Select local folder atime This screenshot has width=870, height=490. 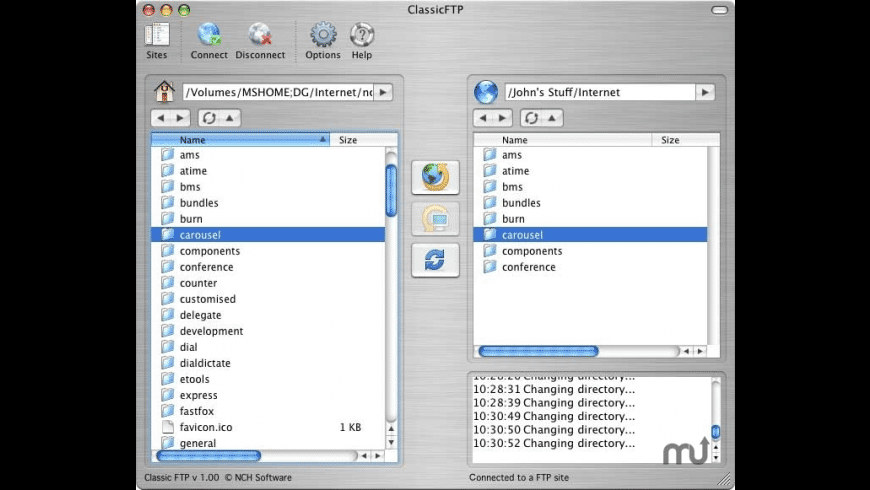[268, 171]
